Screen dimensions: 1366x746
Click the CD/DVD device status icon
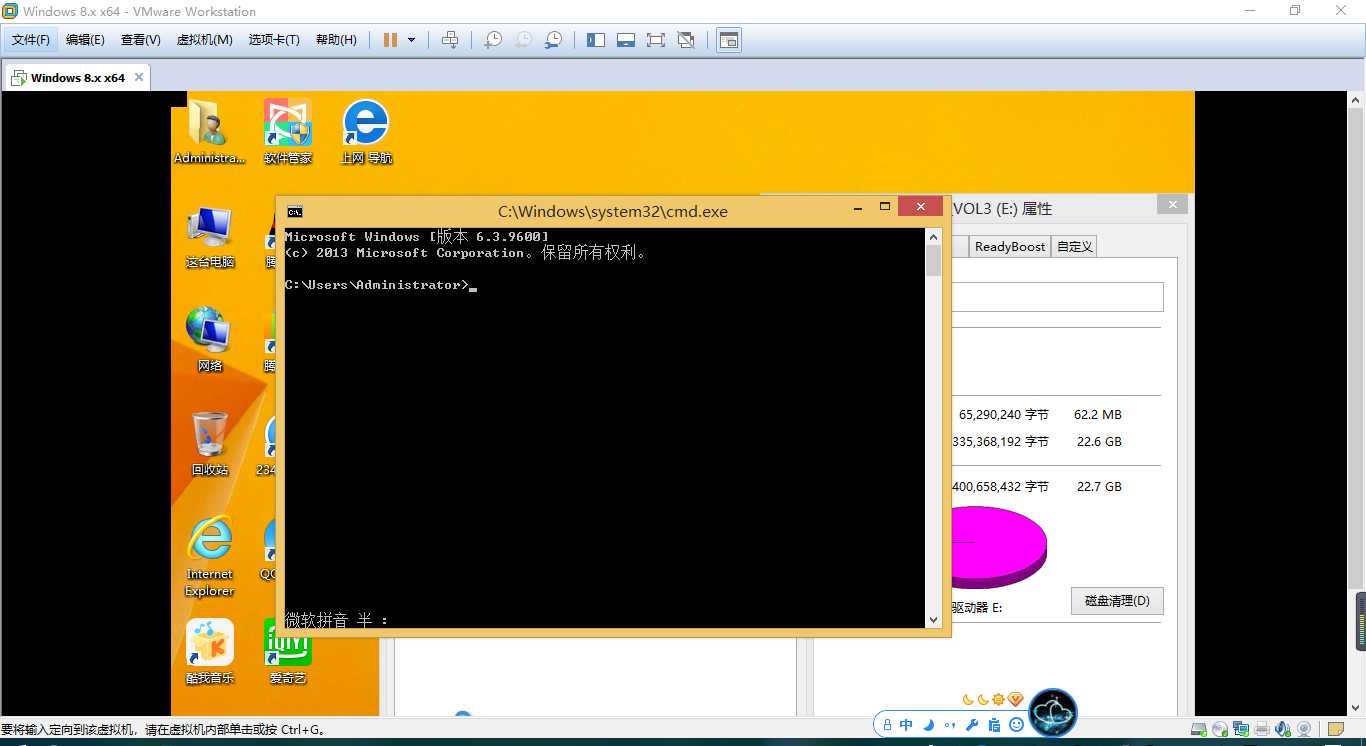click(x=1220, y=729)
